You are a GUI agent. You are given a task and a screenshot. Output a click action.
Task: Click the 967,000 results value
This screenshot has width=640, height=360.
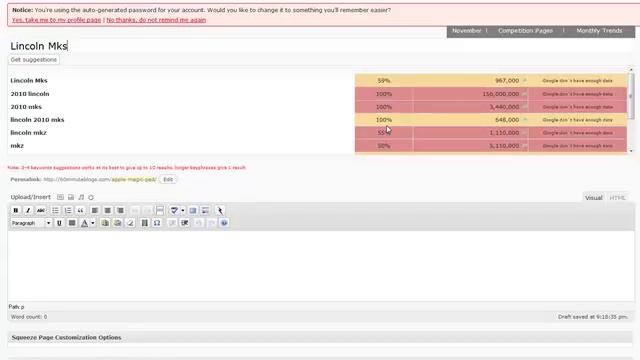click(507, 80)
